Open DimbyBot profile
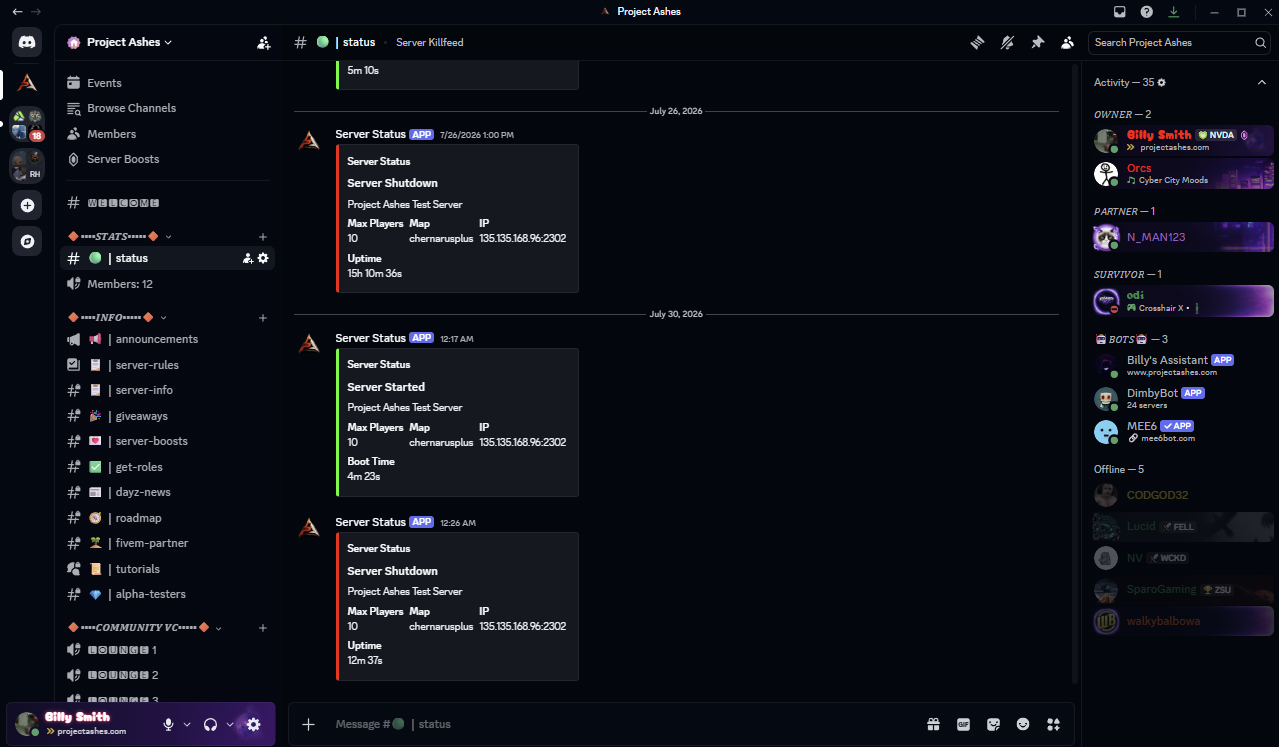Image resolution: width=1279 pixels, height=747 pixels. 1183,399
